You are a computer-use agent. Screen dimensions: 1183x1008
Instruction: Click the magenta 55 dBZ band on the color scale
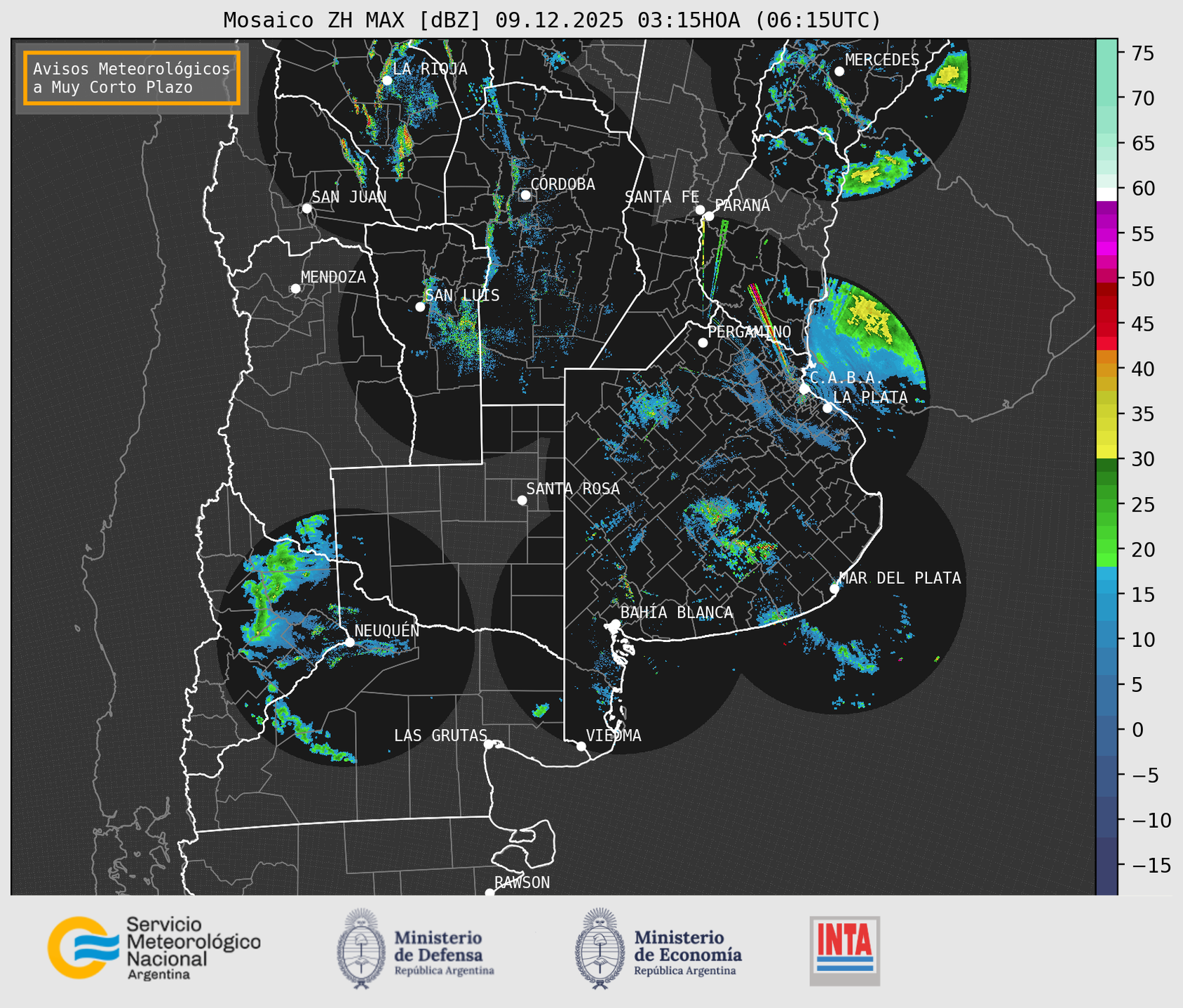[x=1107, y=235]
